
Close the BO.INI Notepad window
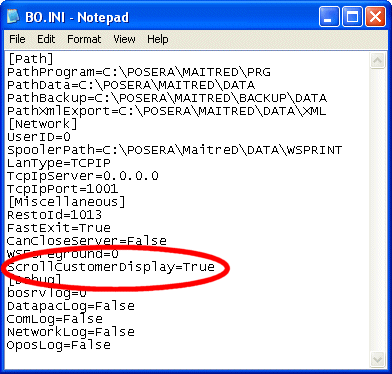[x=375, y=17]
